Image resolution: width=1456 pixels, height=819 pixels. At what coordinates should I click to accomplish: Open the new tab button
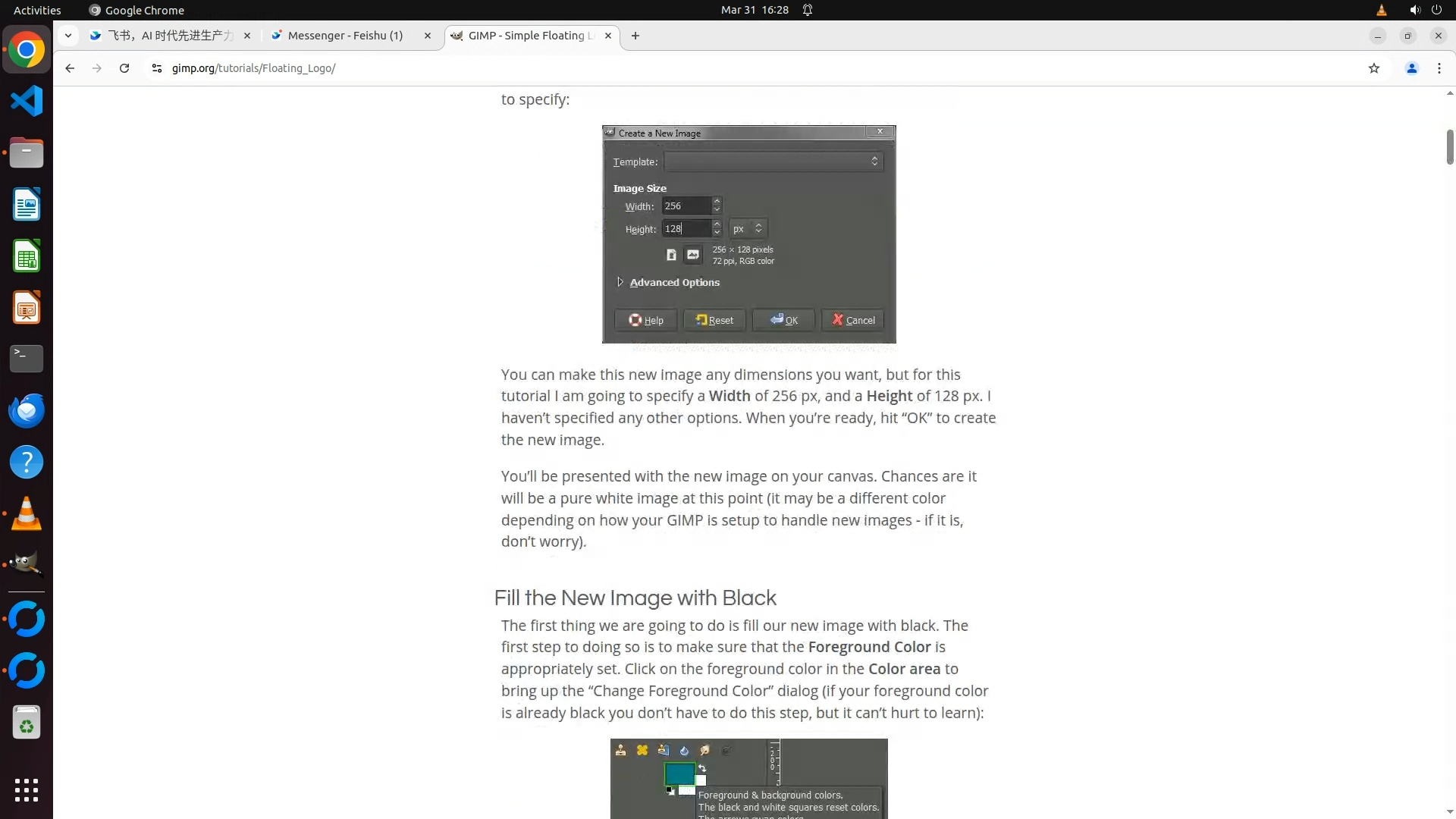click(635, 36)
